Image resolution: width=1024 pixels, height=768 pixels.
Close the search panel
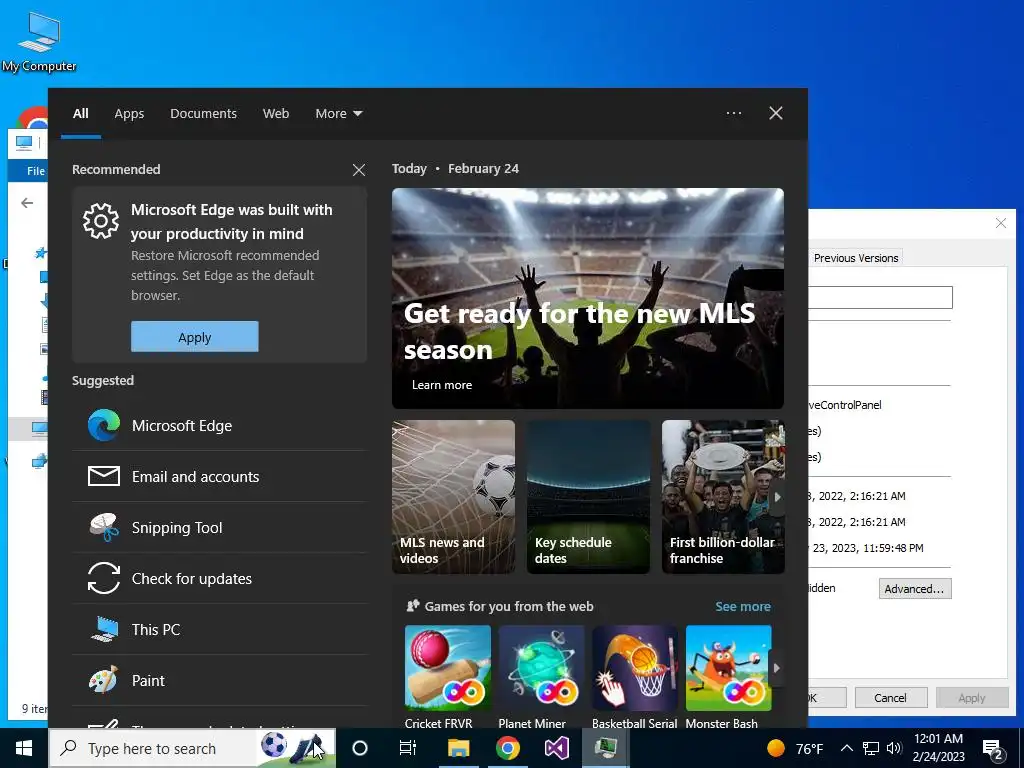[x=775, y=113]
